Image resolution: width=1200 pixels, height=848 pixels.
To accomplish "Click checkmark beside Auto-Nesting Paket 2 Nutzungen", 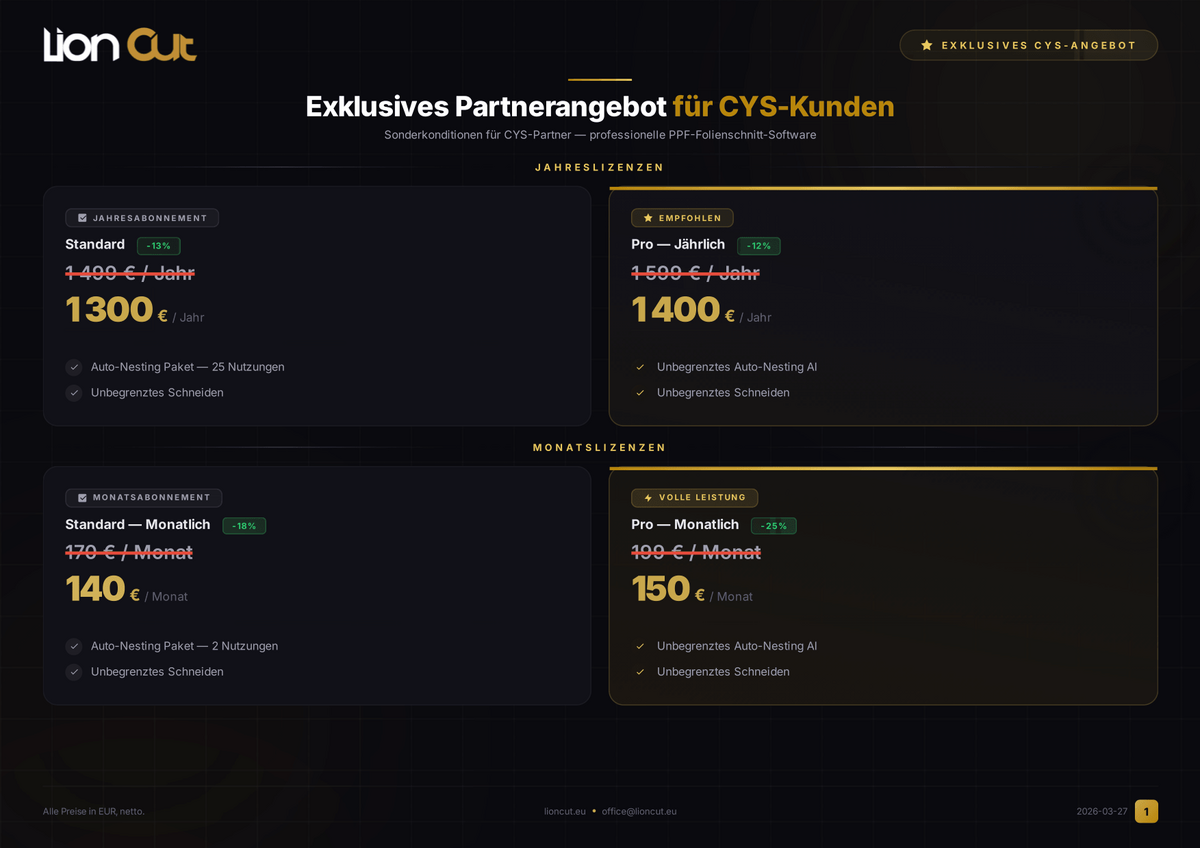I will pyautogui.click(x=74, y=646).
